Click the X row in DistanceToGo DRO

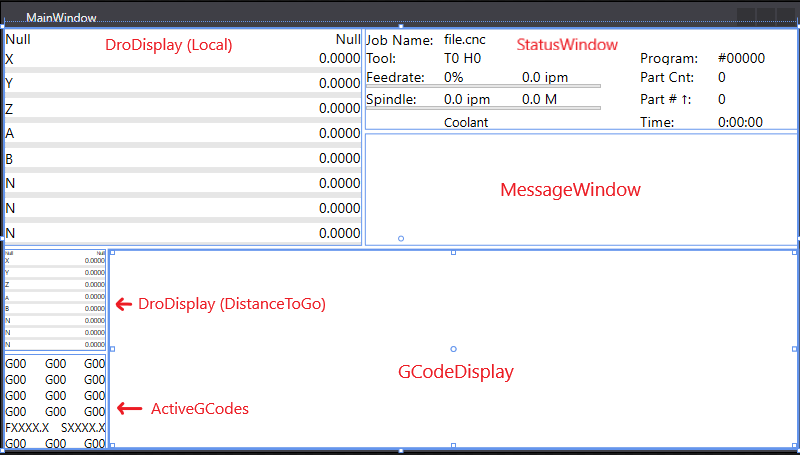(55, 261)
